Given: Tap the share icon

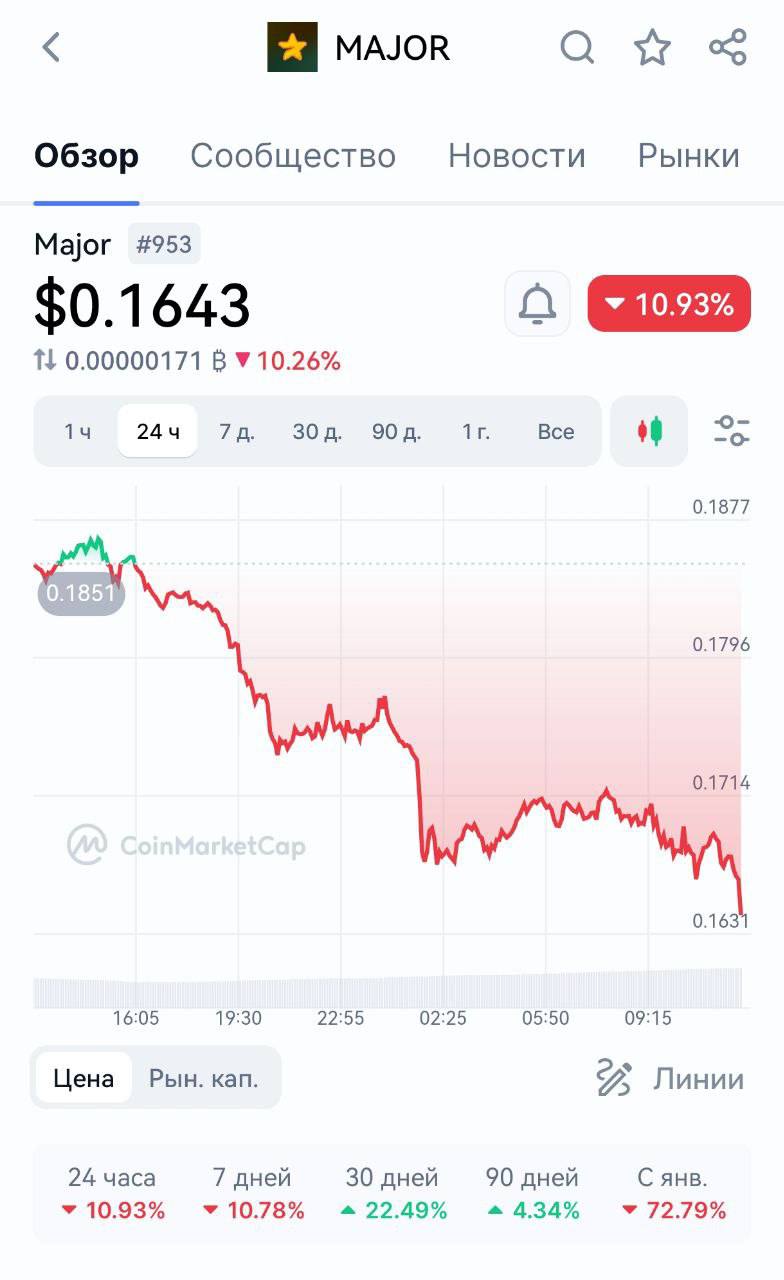Looking at the screenshot, I should click(728, 47).
